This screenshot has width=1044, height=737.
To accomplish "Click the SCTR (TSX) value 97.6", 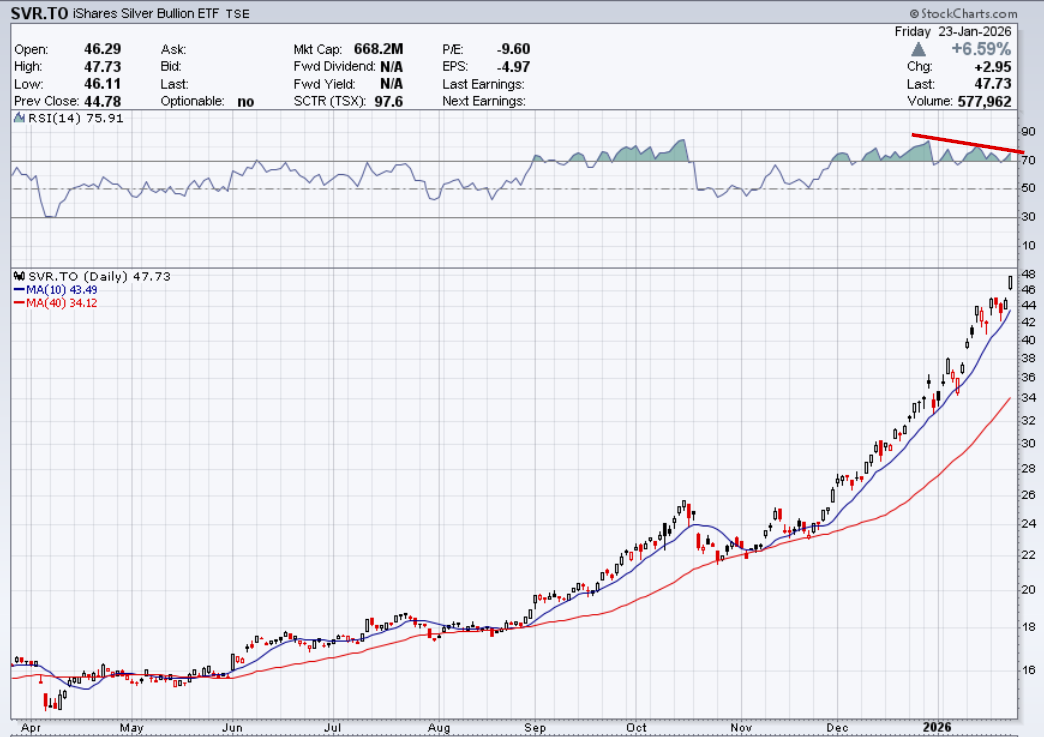I will [x=388, y=101].
